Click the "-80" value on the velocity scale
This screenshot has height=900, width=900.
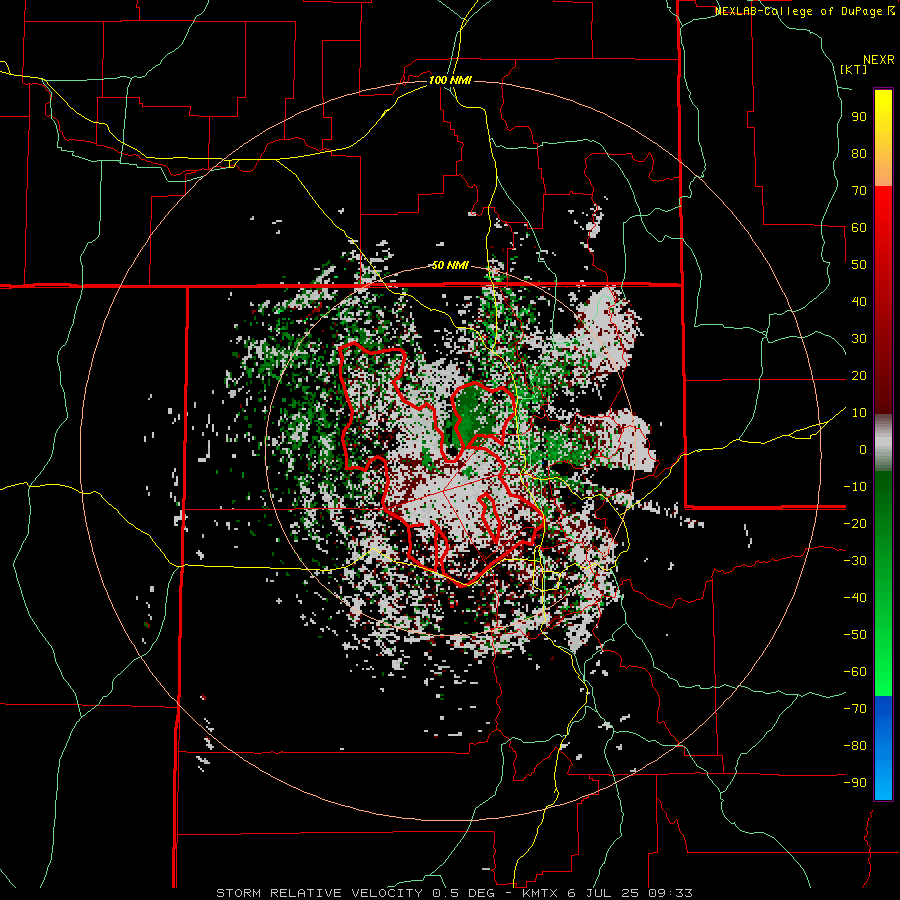tap(855, 746)
